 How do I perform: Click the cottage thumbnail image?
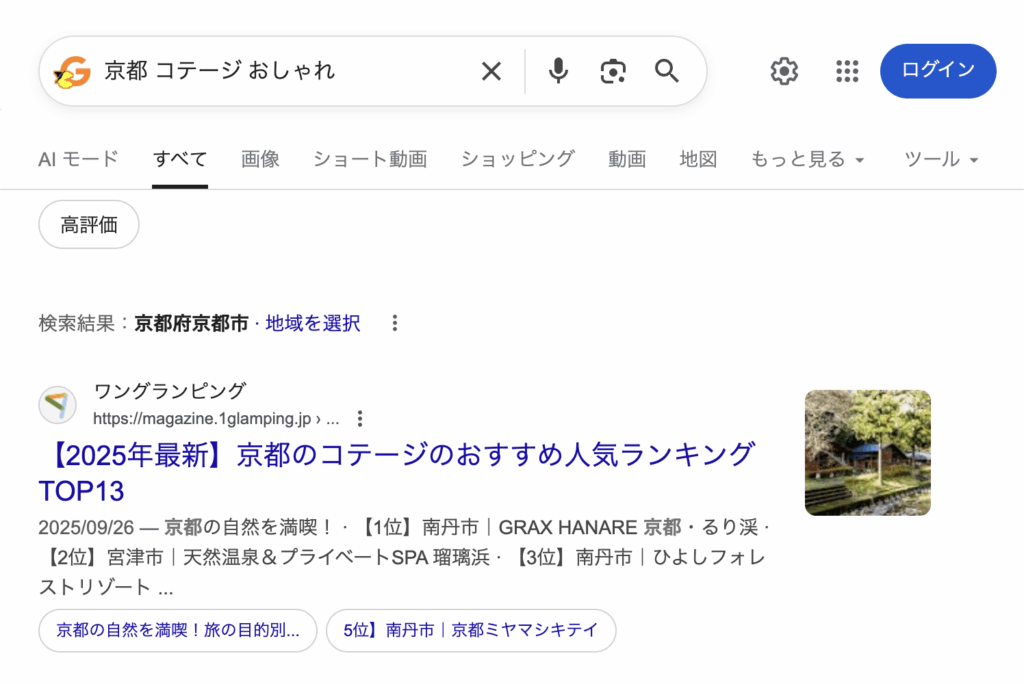point(867,452)
